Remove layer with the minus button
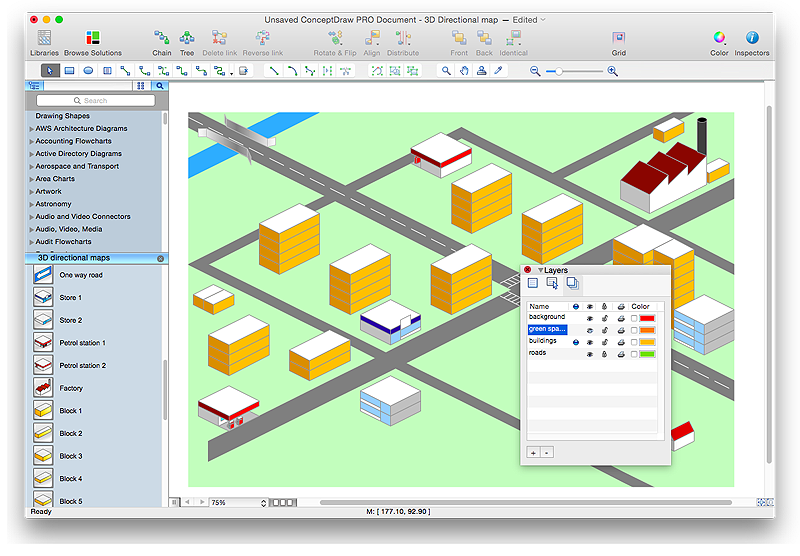Screen dimensions: 800x556 click(x=546, y=452)
